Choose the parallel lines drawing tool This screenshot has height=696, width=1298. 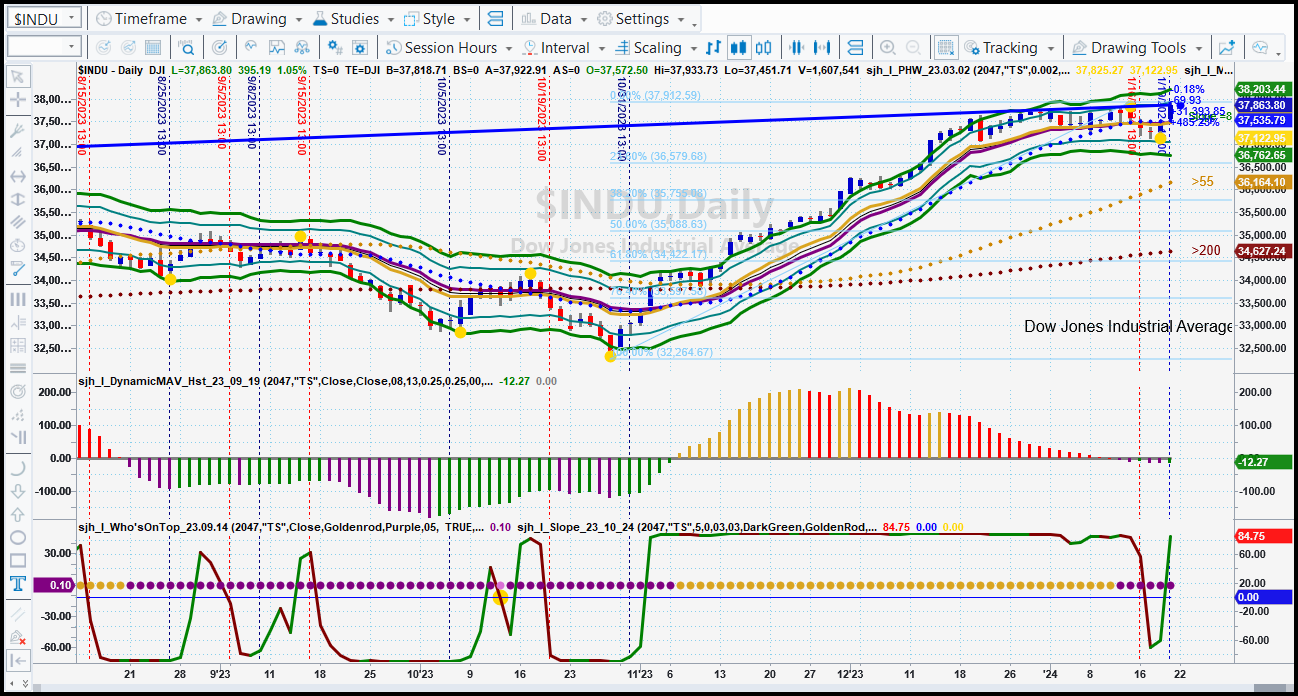tap(17, 222)
